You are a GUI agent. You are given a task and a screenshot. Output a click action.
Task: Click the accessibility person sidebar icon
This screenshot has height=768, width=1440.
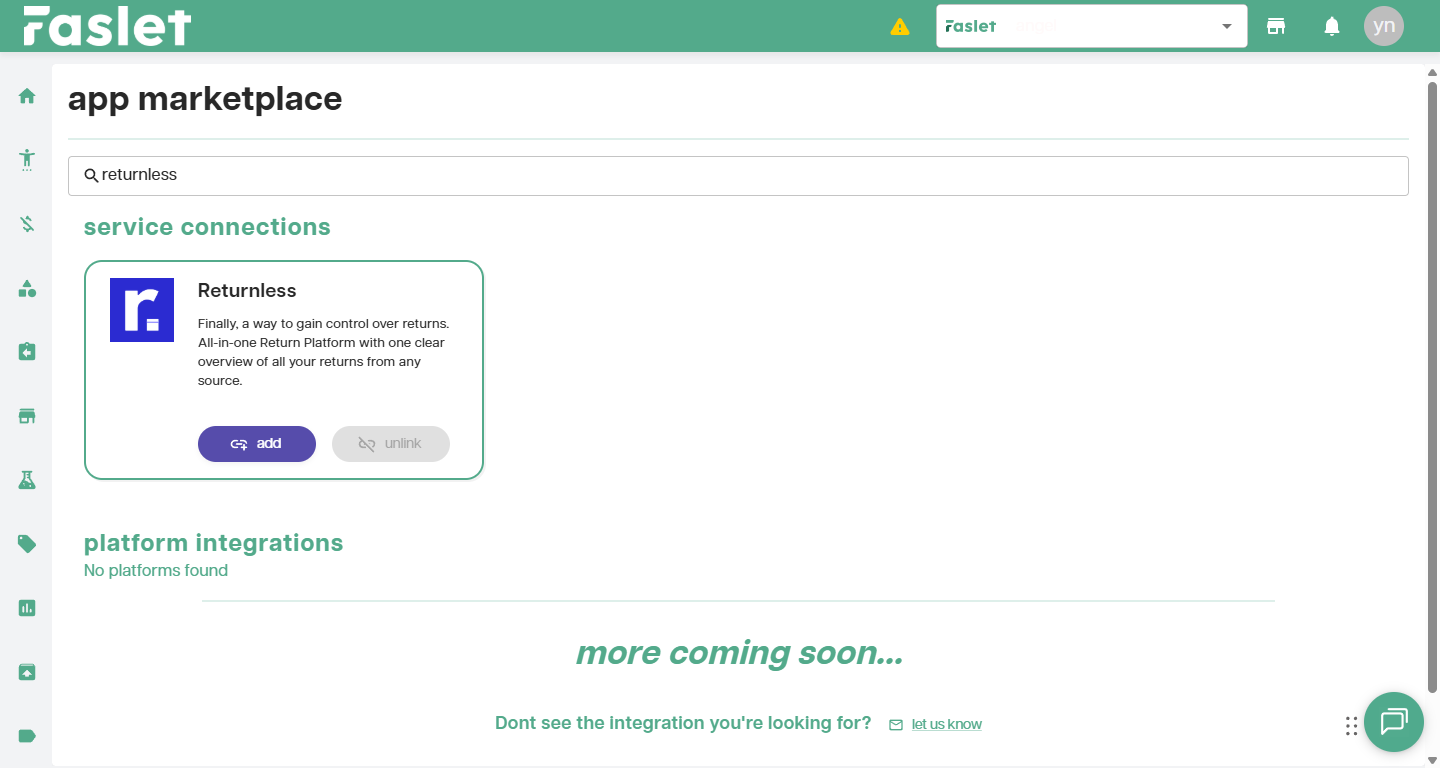[x=27, y=160]
